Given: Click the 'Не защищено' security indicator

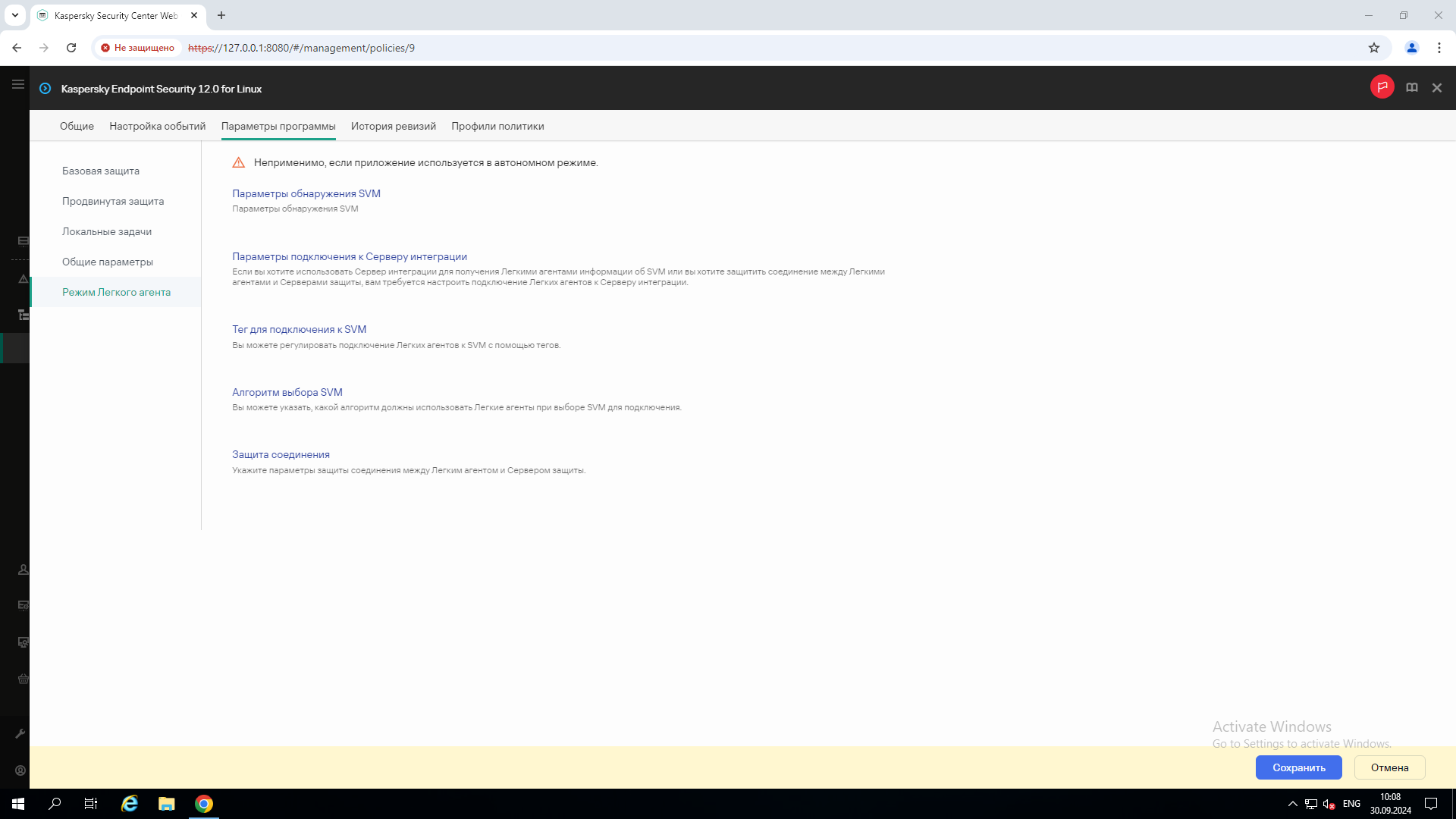Looking at the screenshot, I should pyautogui.click(x=138, y=48).
